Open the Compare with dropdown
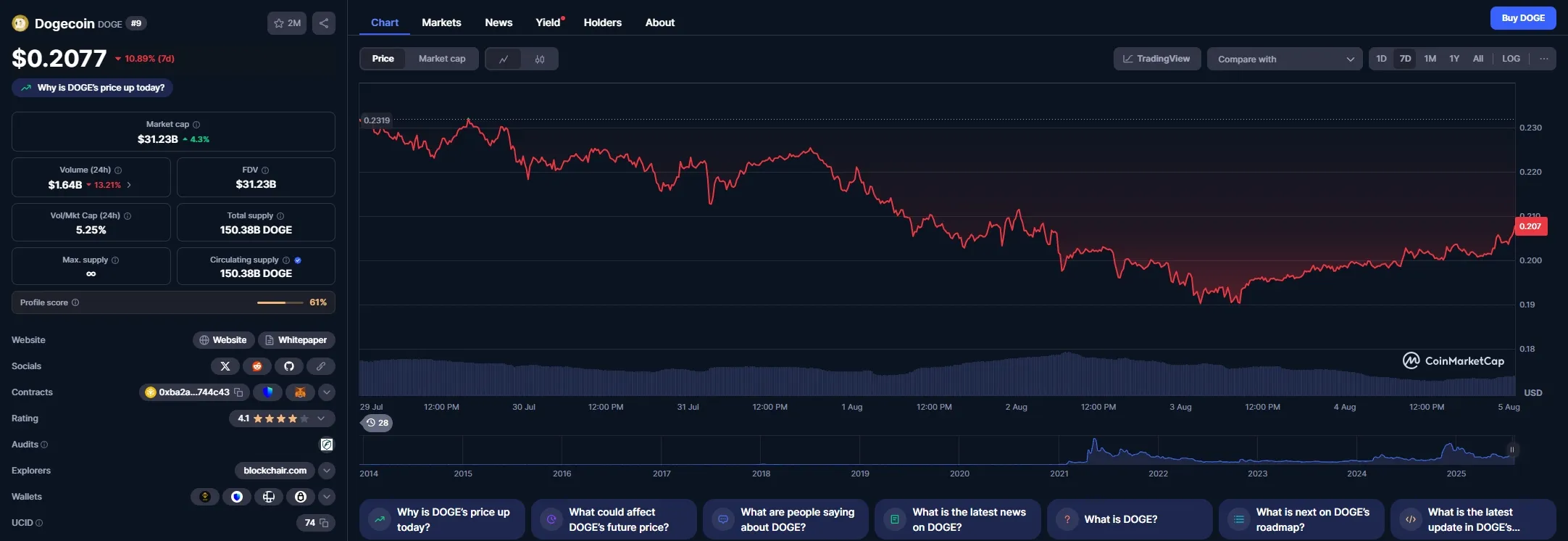The image size is (1568, 541). point(1285,59)
